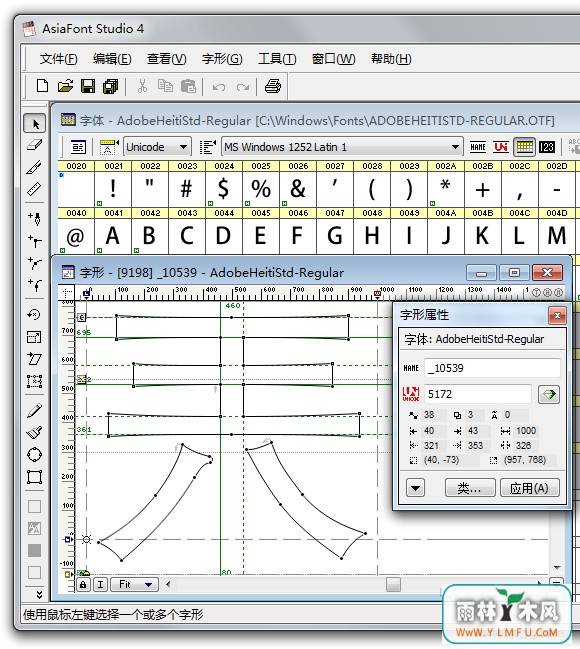This screenshot has height=649, width=580.
Task: Save all open fonts
Action: pyautogui.click(x=111, y=86)
